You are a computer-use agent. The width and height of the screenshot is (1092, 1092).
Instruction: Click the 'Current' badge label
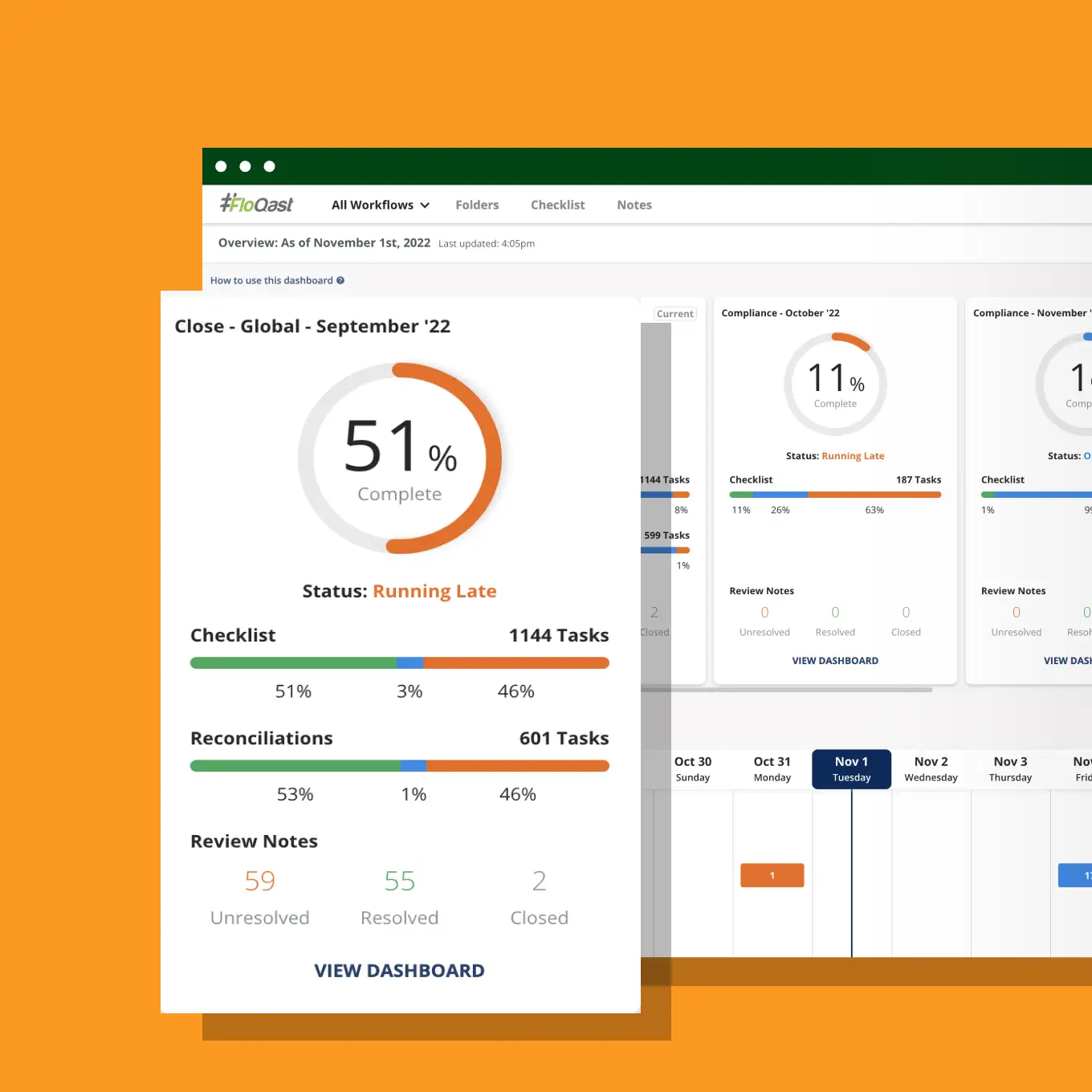click(x=674, y=314)
